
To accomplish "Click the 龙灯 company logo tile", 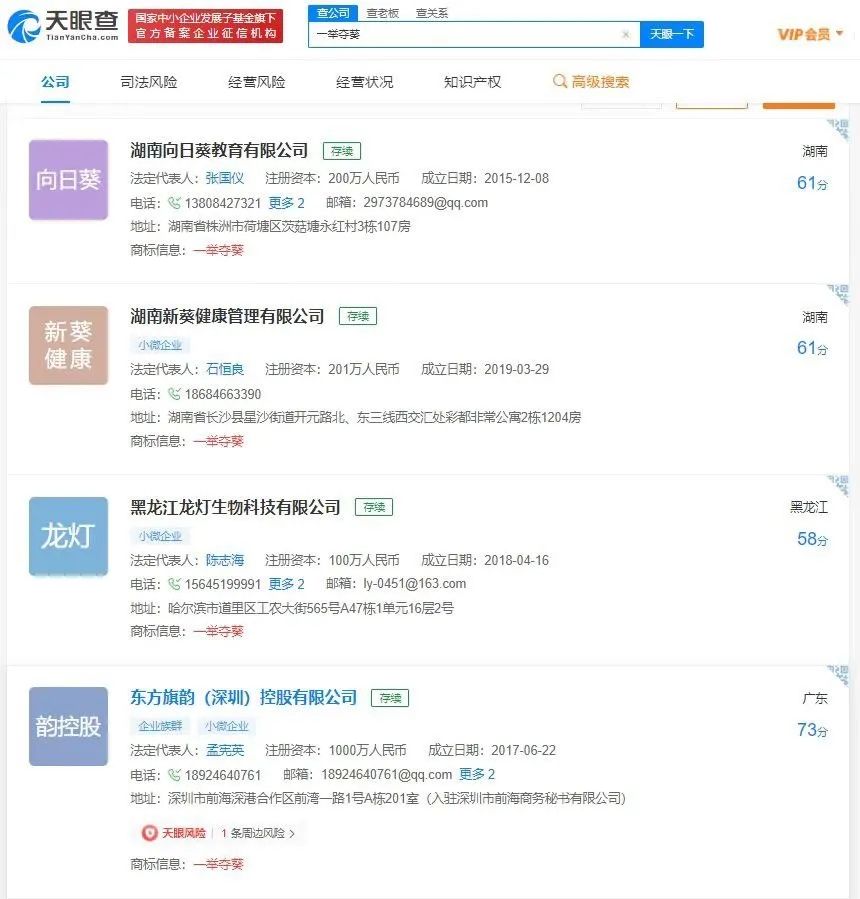I will point(68,536).
